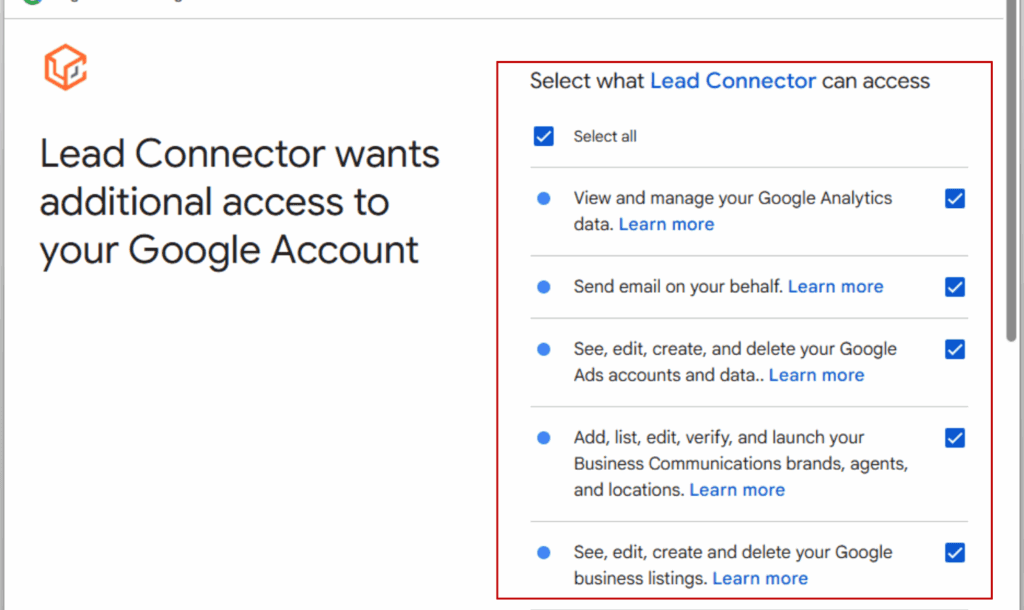Uncheck the Google Ads accounts permission

point(955,350)
